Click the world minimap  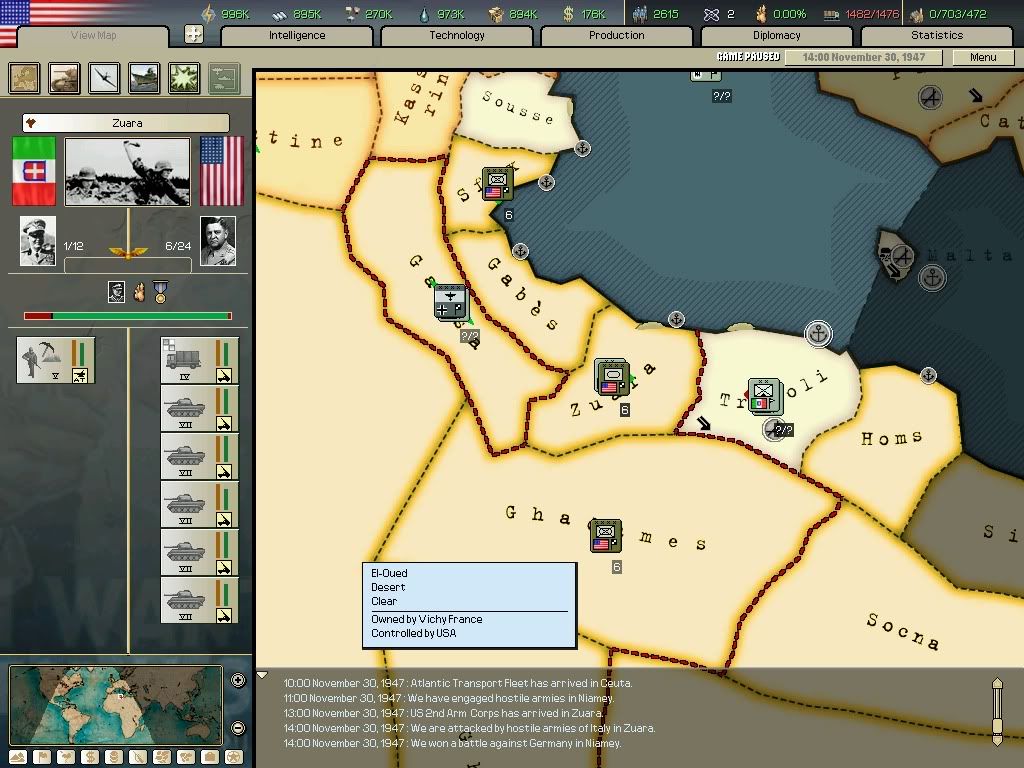point(116,705)
